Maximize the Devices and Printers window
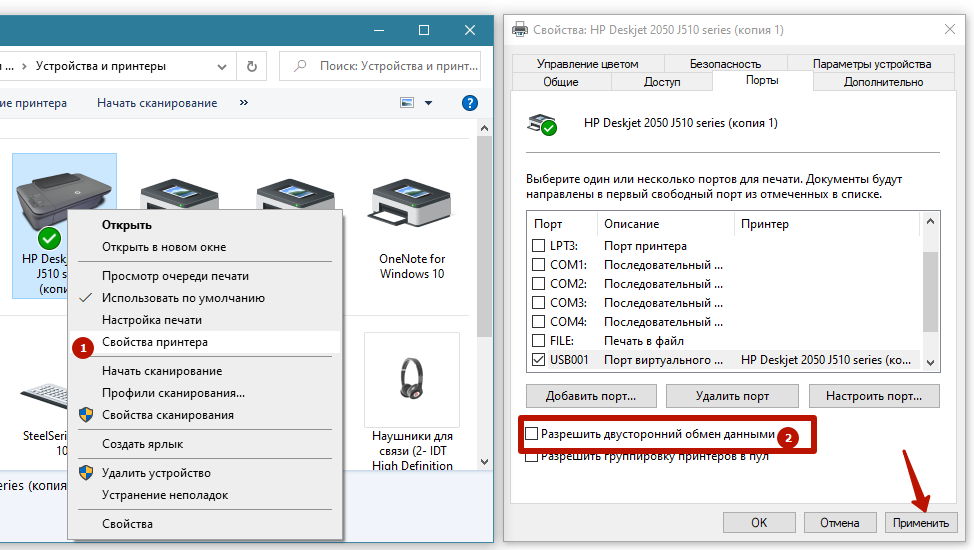 (x=424, y=30)
